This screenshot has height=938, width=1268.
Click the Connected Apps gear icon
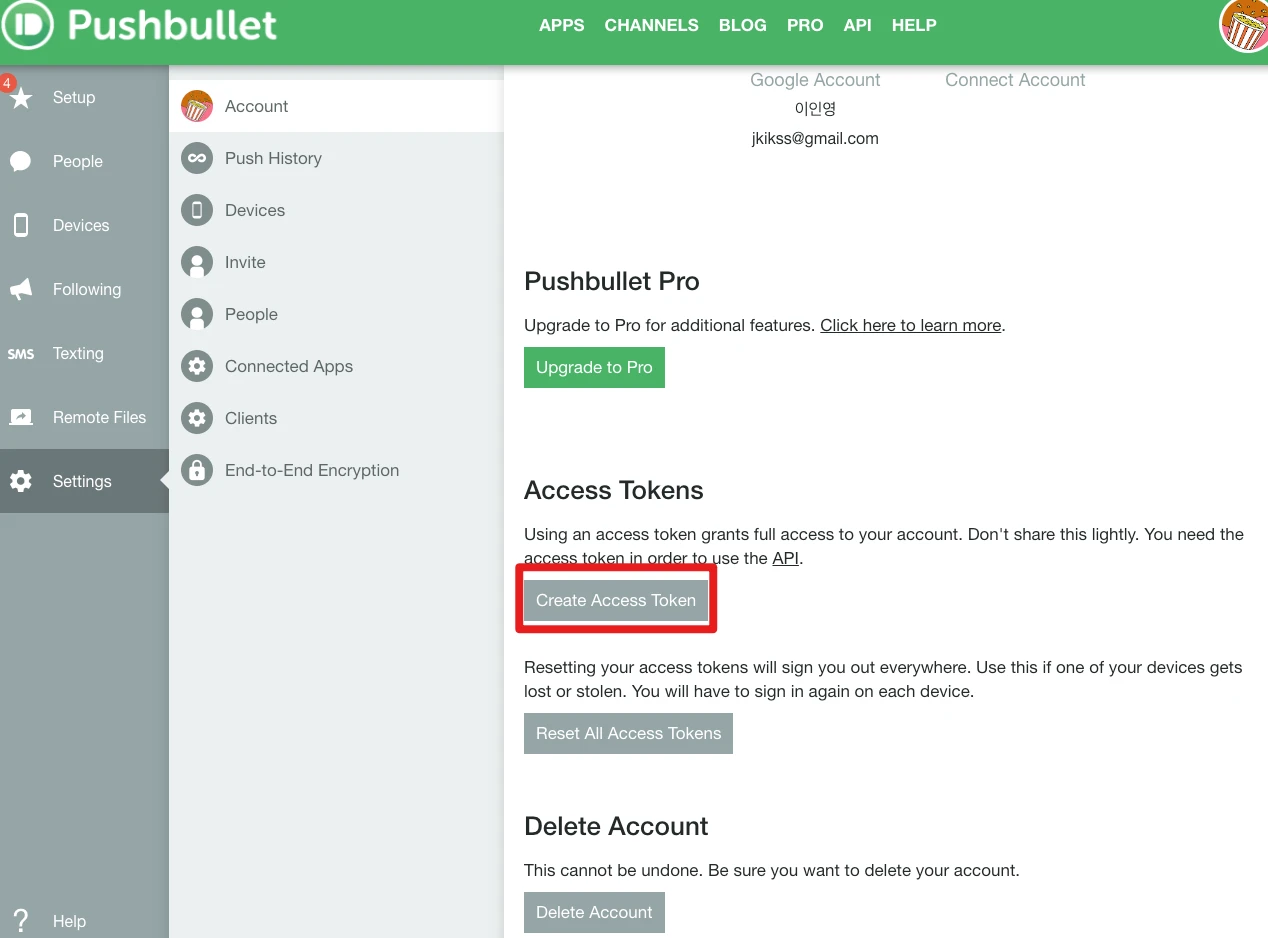(197, 366)
